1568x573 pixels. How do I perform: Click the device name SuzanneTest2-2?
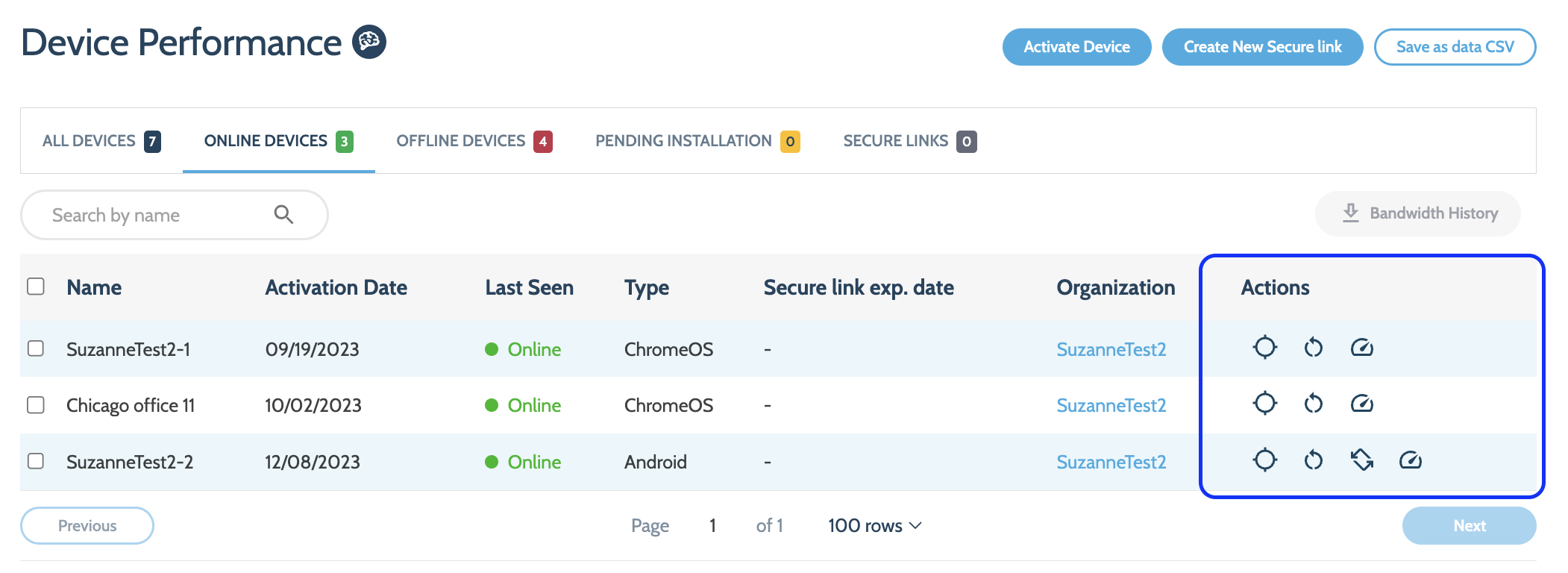pyautogui.click(x=130, y=462)
